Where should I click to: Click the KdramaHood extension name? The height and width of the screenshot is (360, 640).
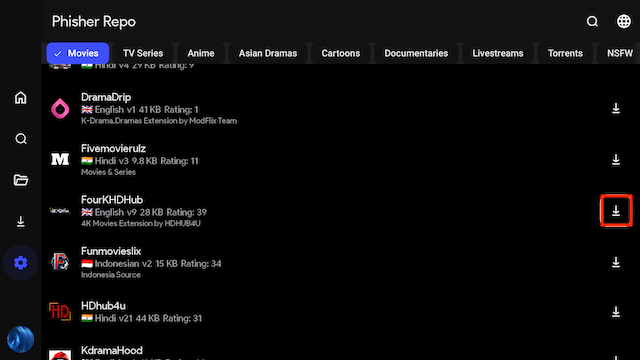[x=112, y=350]
